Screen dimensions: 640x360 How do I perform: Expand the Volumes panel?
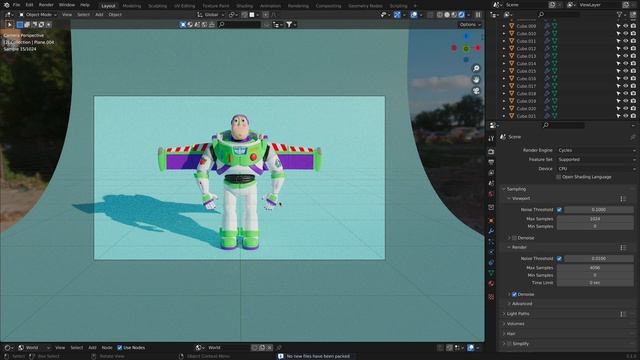pos(515,324)
